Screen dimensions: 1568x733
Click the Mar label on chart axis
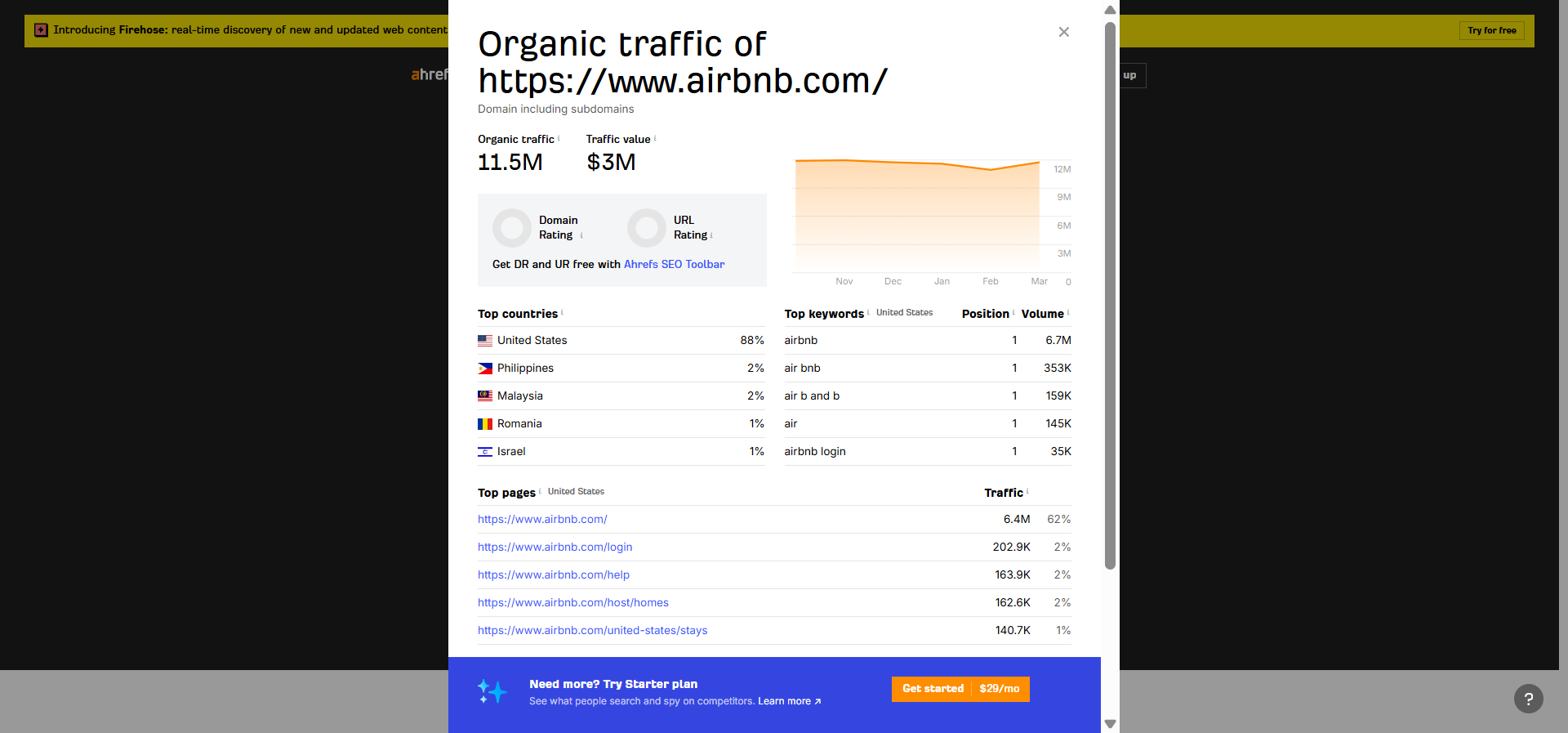(x=1039, y=281)
